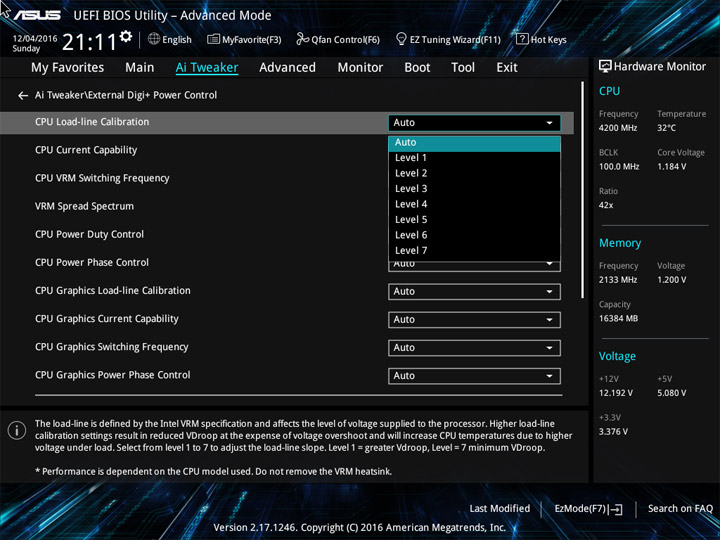
Task: Select Level 5 from the dropdown list
Action: 474,220
